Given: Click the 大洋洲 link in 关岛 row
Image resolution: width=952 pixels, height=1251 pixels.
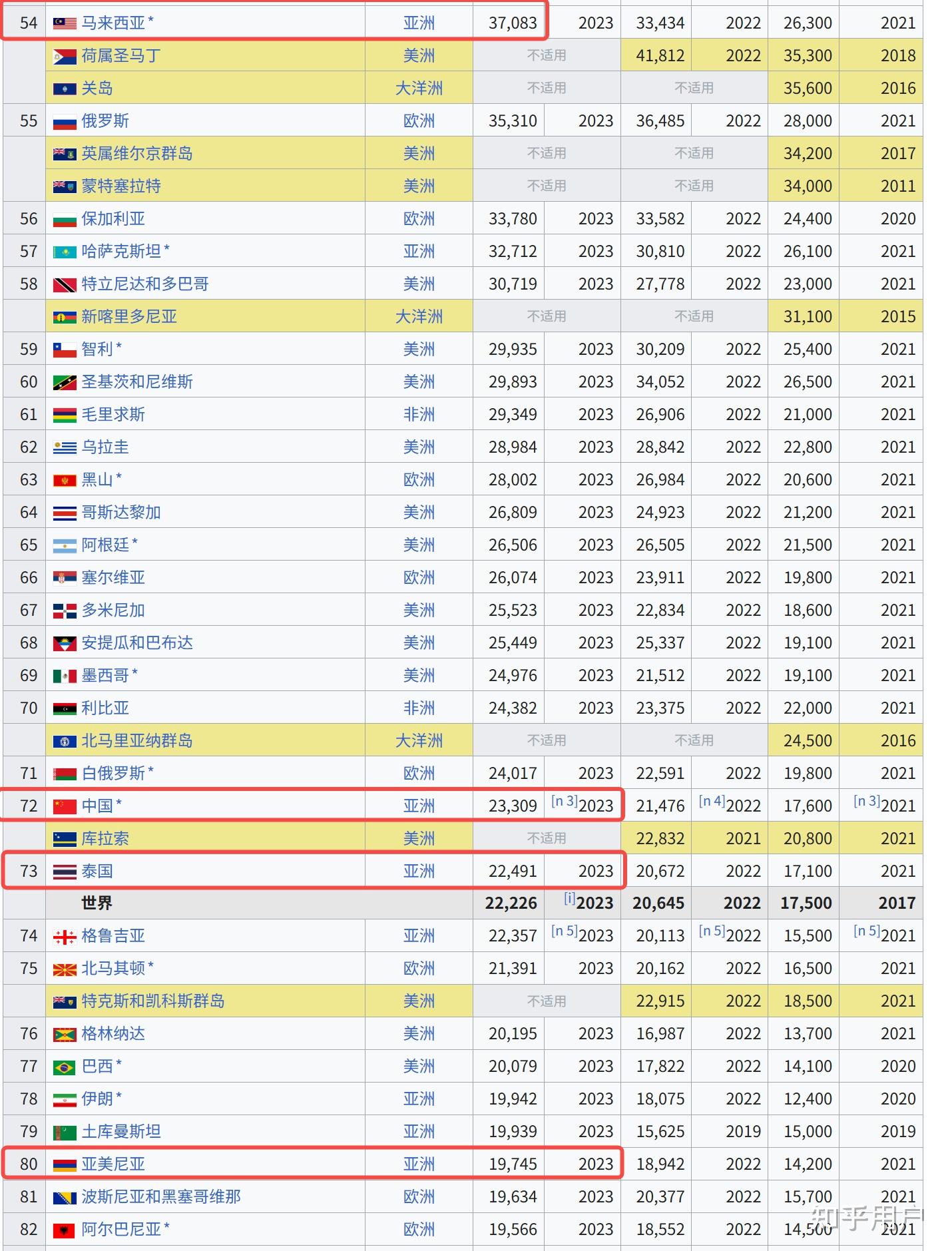Looking at the screenshot, I should 419,89.
